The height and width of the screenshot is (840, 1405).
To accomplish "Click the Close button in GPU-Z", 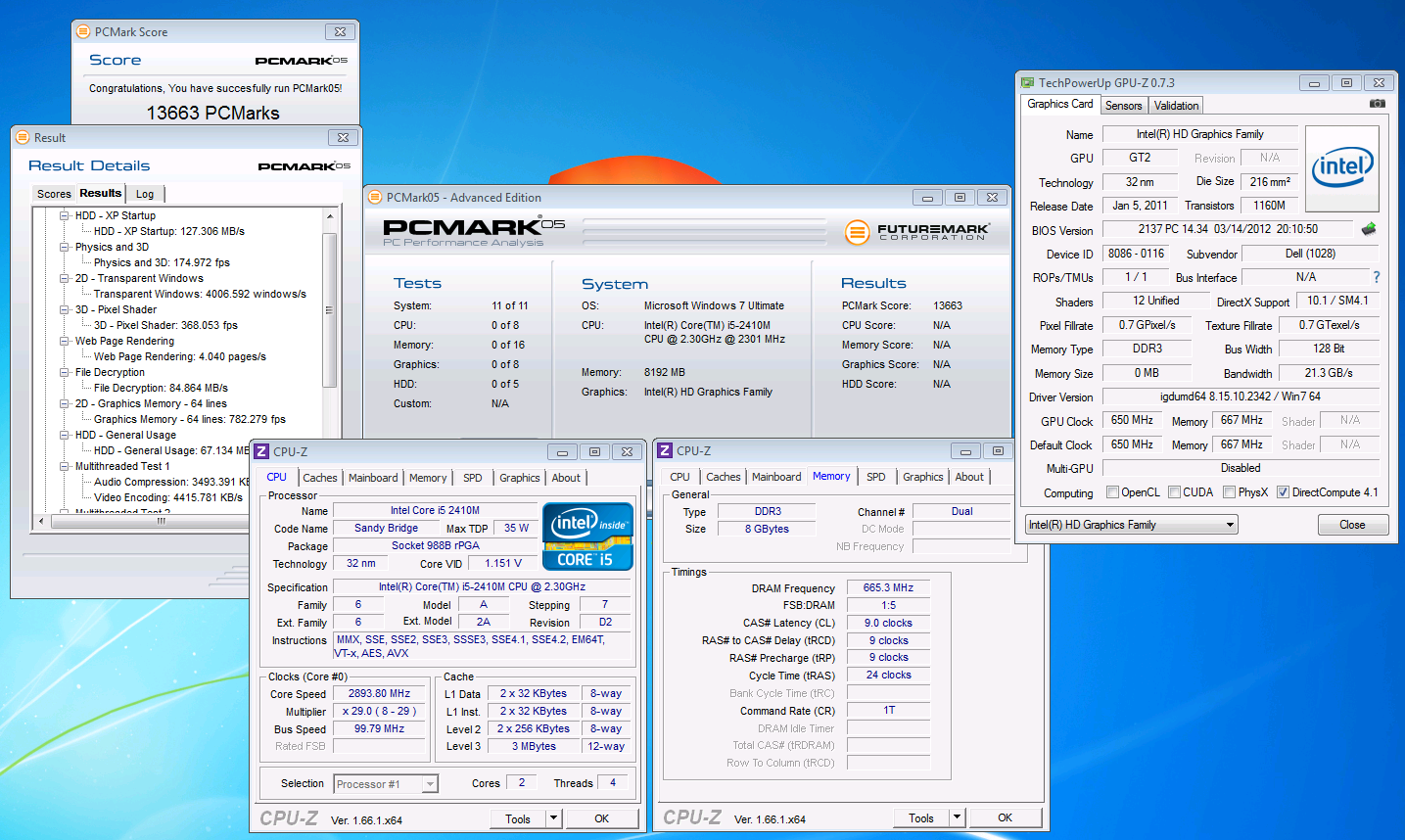I will [x=1352, y=525].
